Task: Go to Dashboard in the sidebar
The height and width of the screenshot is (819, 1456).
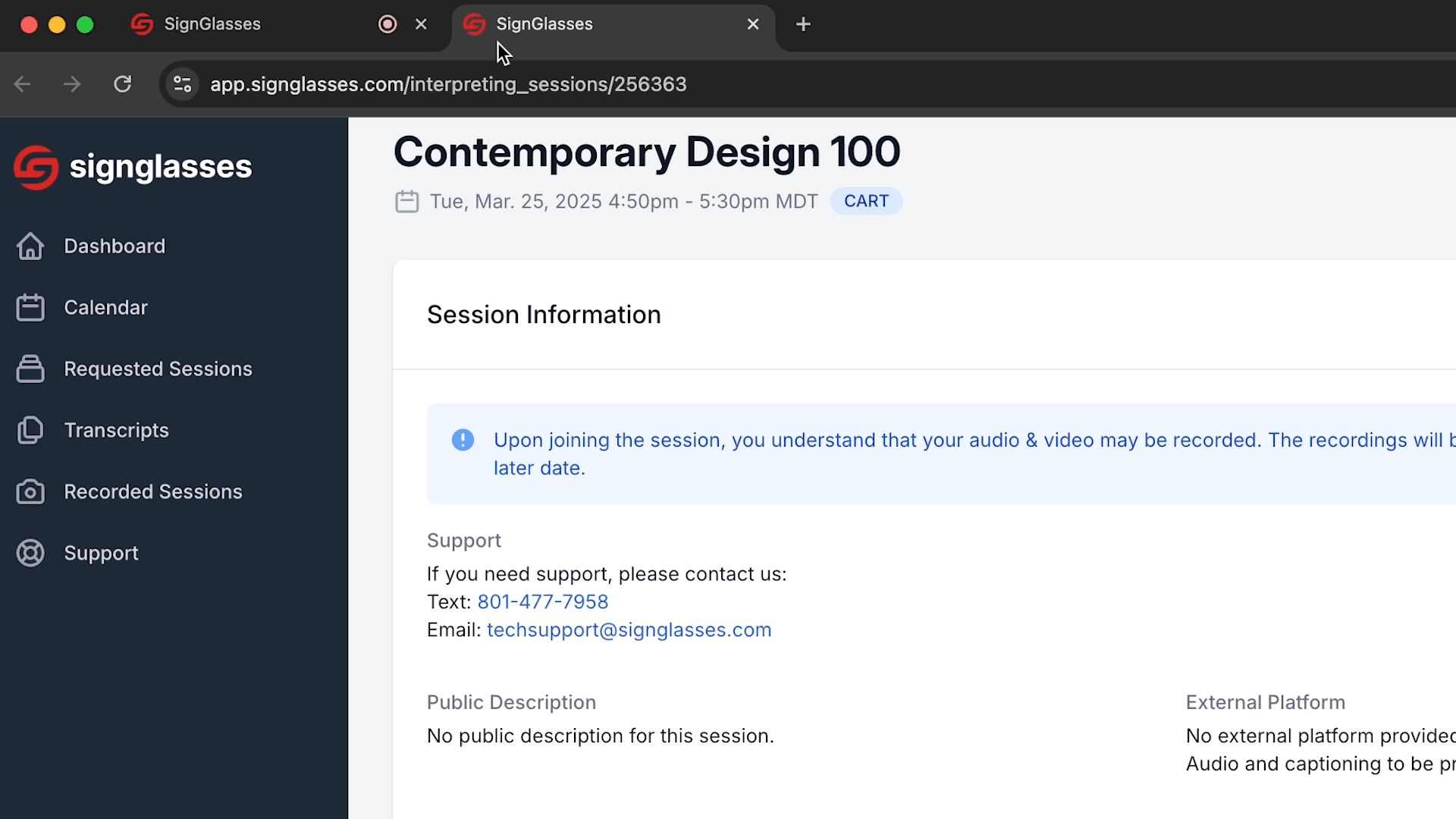Action: 115,246
